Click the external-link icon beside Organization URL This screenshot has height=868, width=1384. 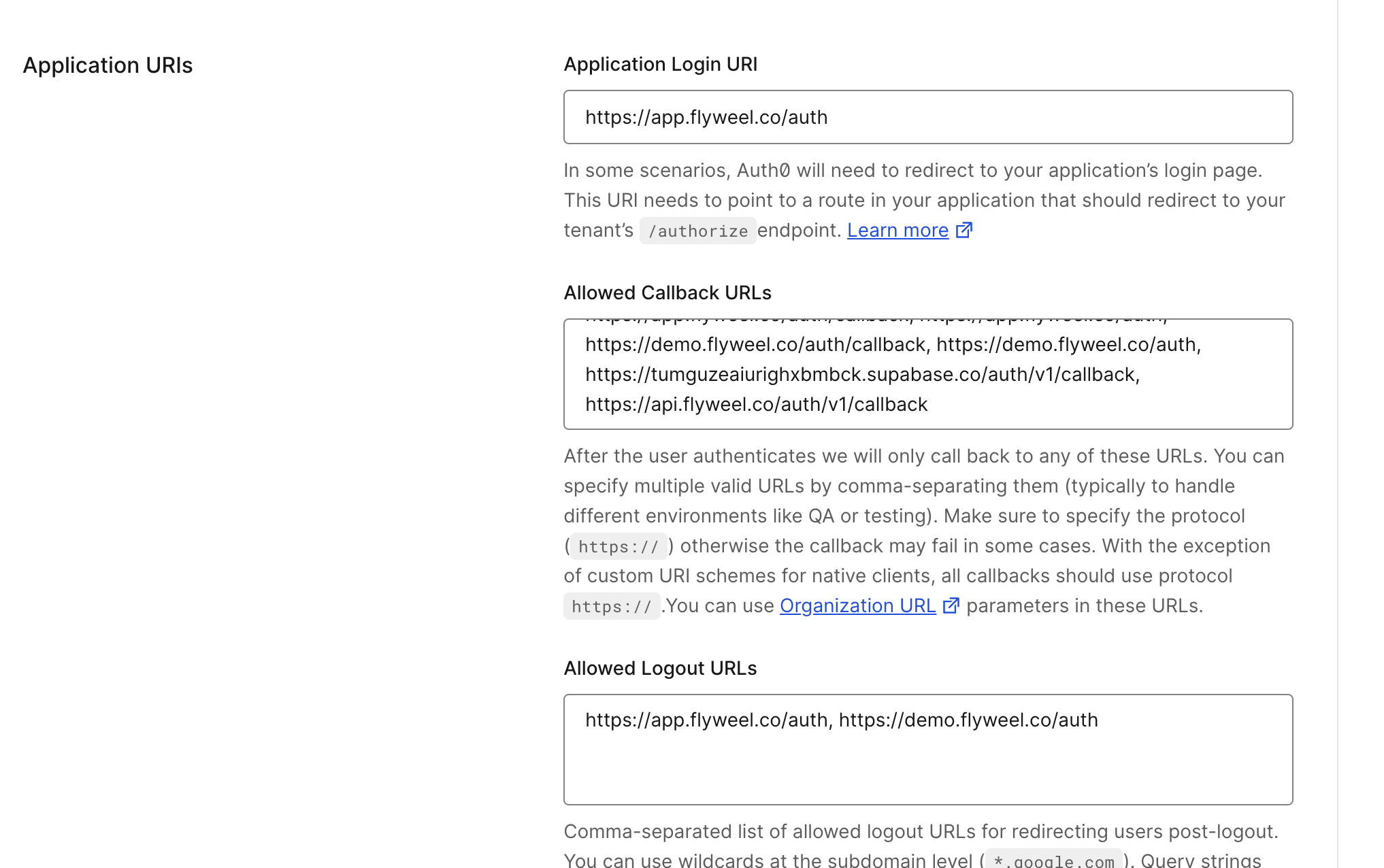951,605
